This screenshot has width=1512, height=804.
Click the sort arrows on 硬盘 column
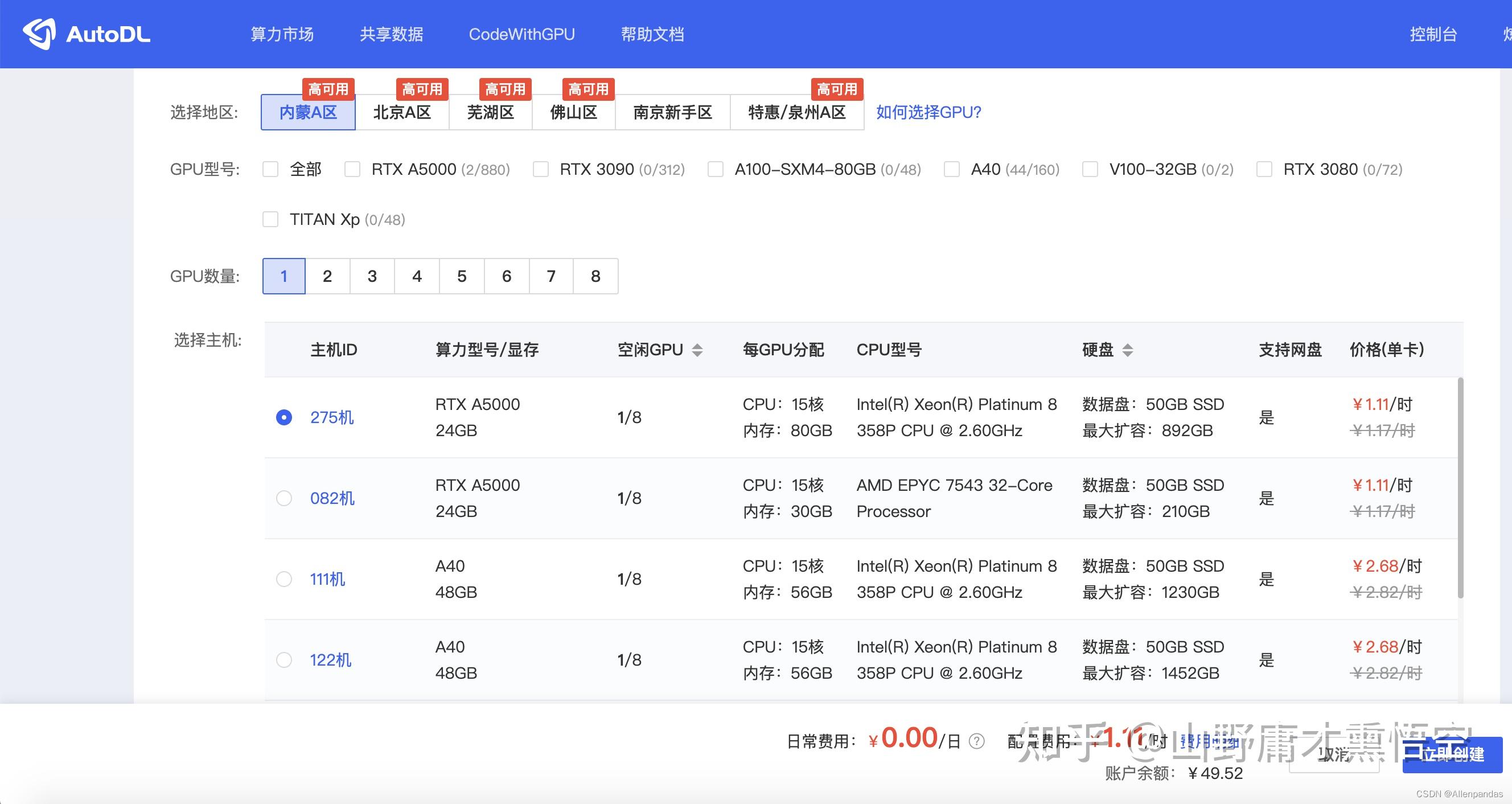(1128, 350)
